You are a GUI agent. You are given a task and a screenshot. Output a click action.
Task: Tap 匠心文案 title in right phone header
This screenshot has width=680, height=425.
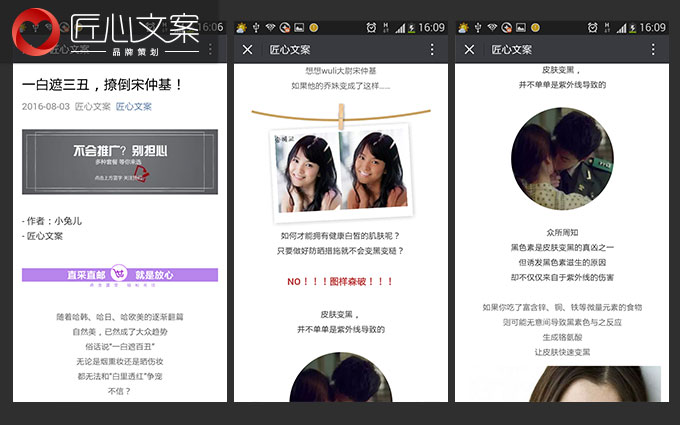pyautogui.click(x=511, y=49)
